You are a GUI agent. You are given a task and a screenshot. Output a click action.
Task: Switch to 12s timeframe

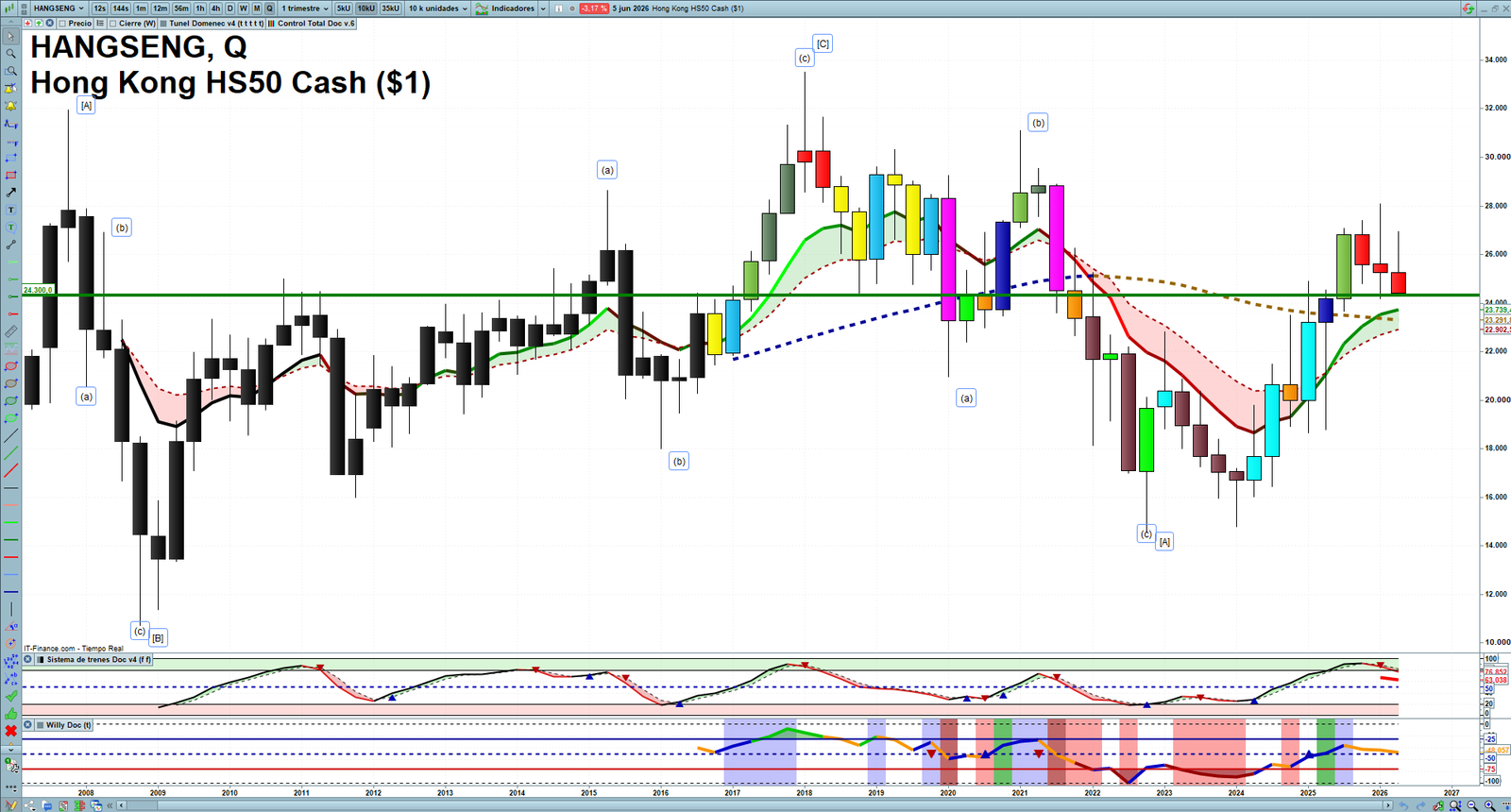point(99,8)
